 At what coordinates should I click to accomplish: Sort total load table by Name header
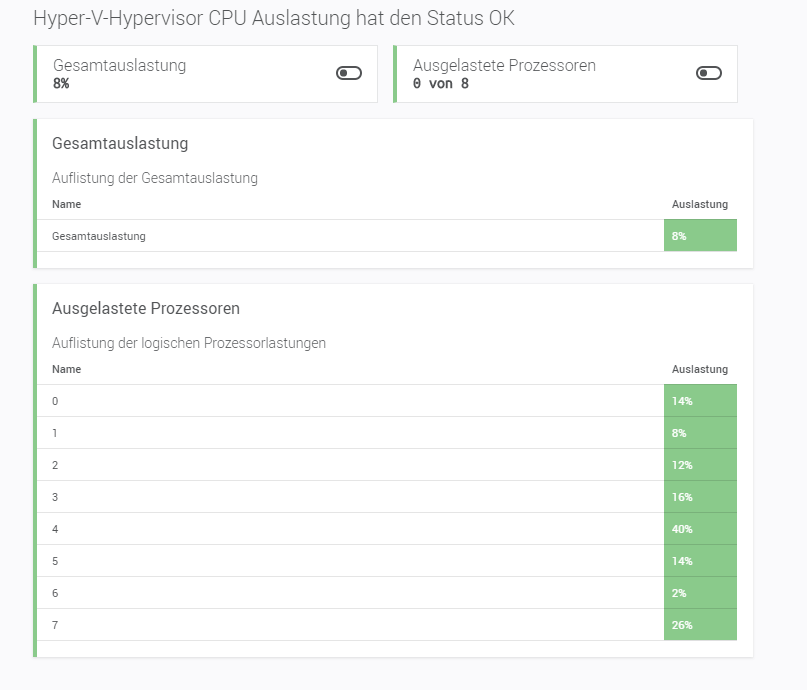[66, 204]
